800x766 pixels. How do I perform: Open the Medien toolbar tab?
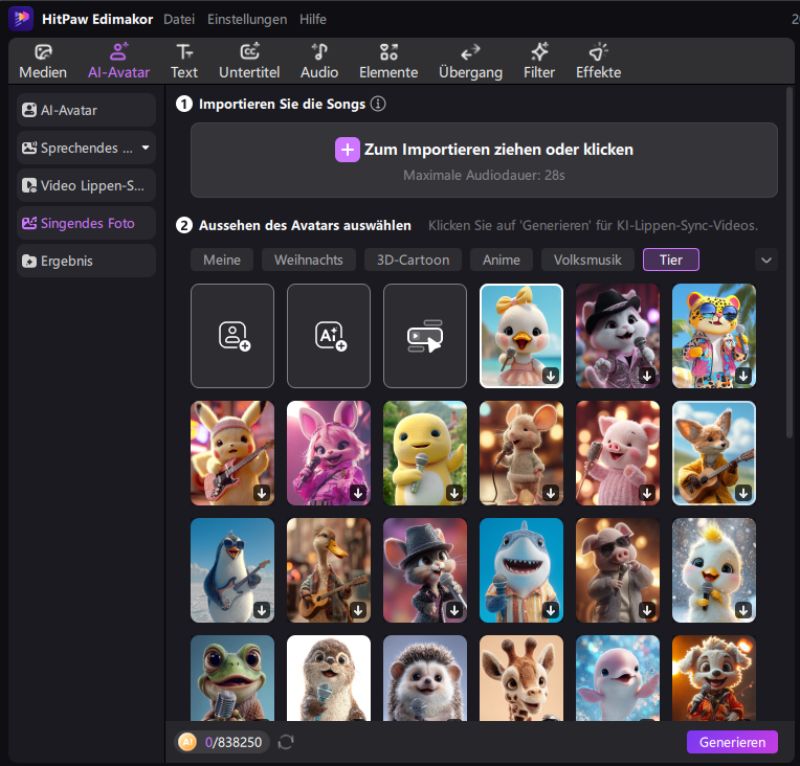coord(43,61)
